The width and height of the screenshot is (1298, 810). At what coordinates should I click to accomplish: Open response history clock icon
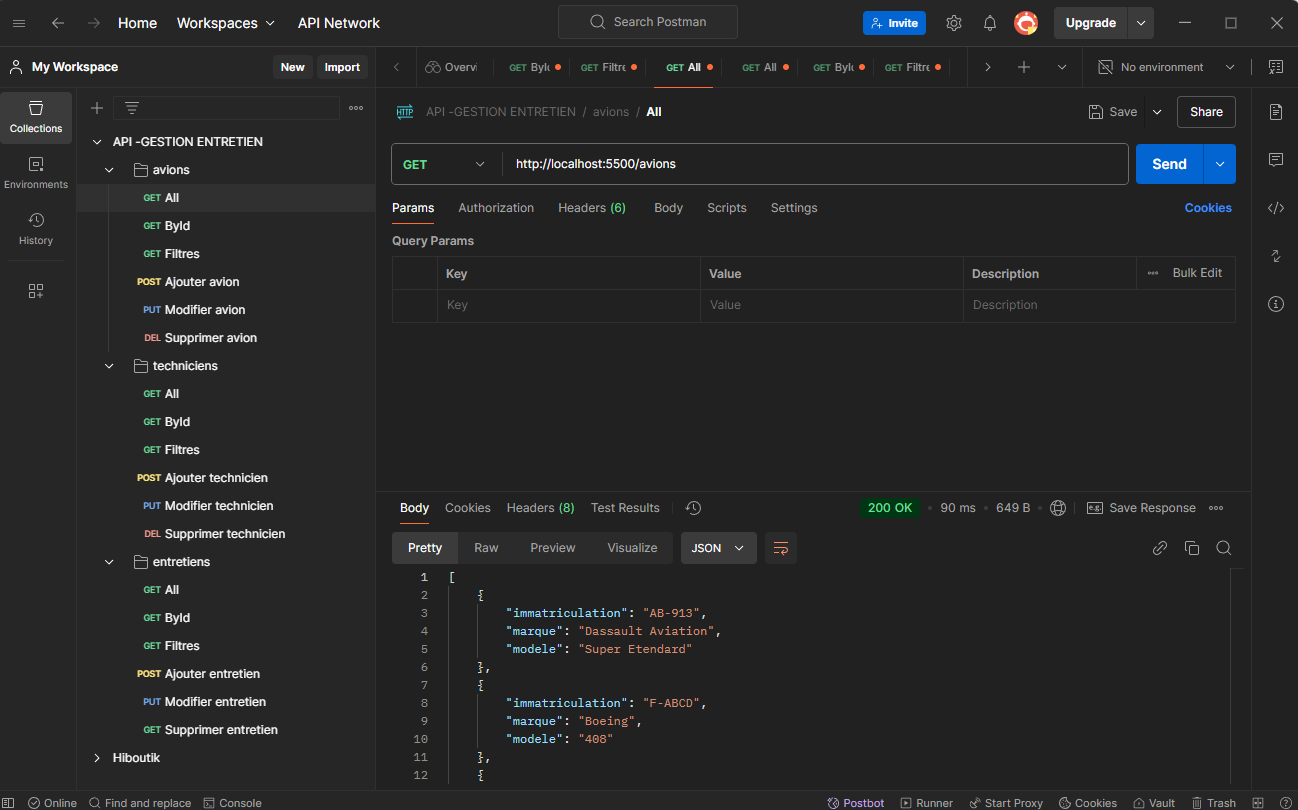(693, 508)
